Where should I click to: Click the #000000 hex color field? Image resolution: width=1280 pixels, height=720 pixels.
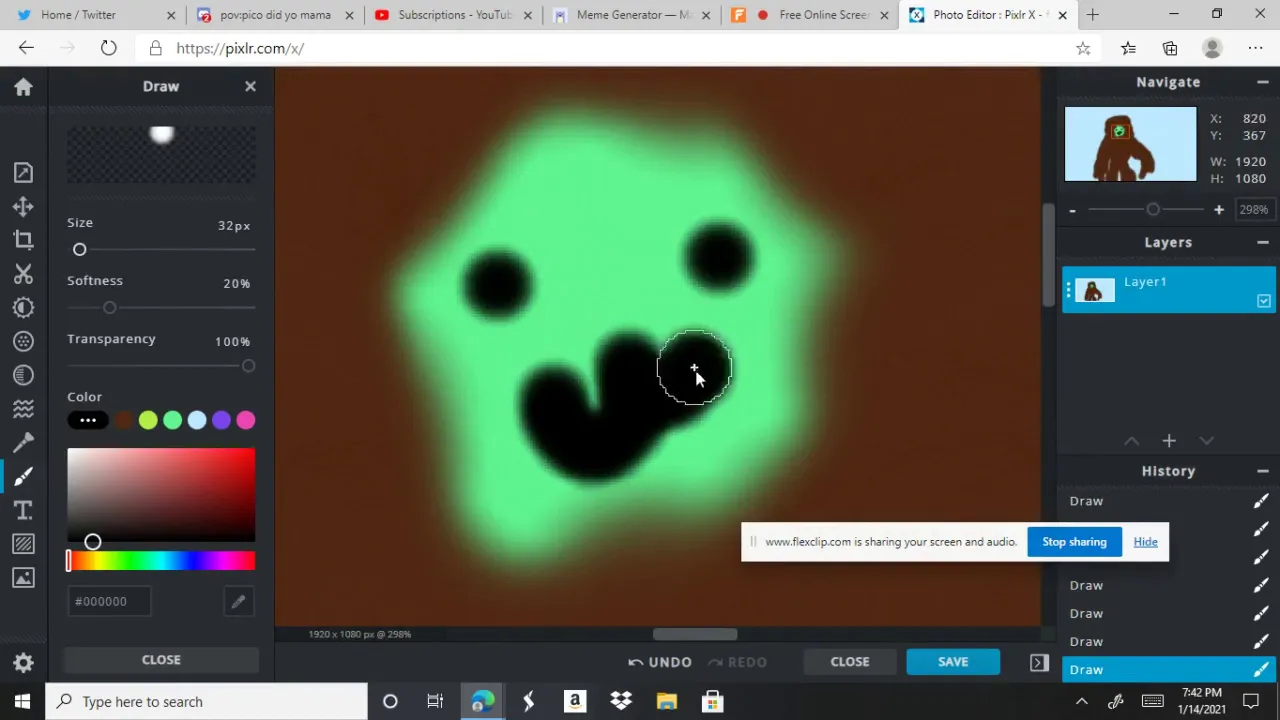[109, 601]
